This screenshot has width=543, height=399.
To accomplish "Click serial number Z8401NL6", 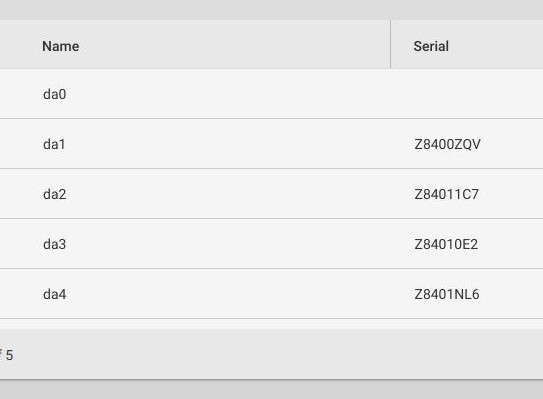I will (447, 294).
